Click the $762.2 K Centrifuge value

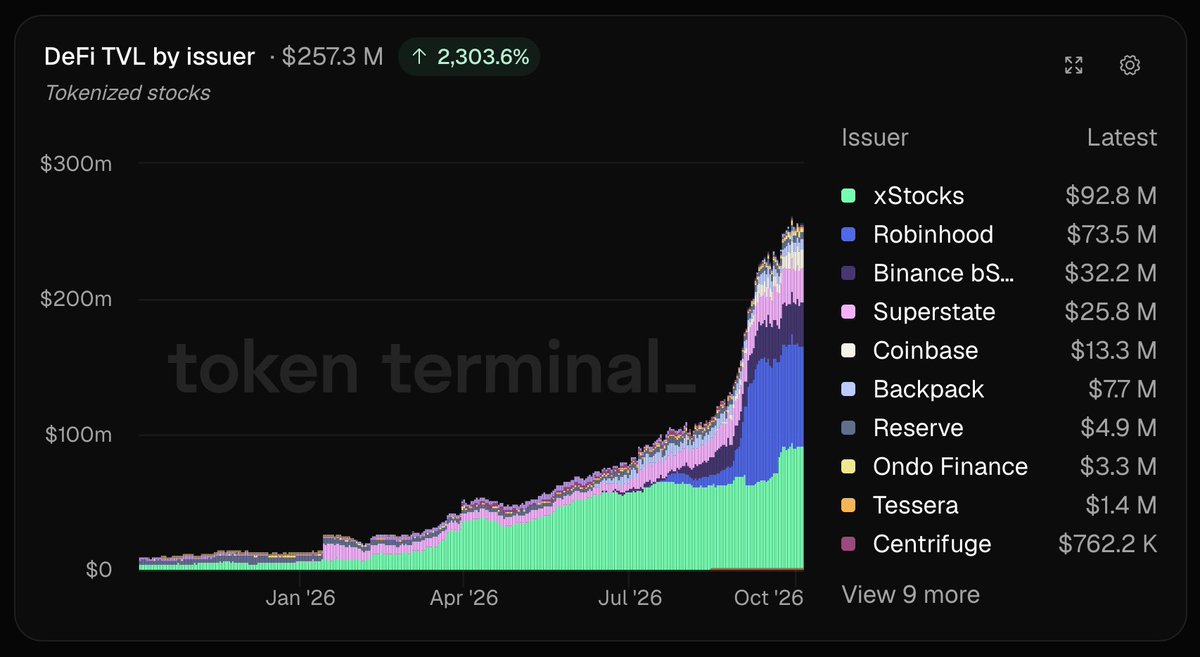tap(1108, 544)
